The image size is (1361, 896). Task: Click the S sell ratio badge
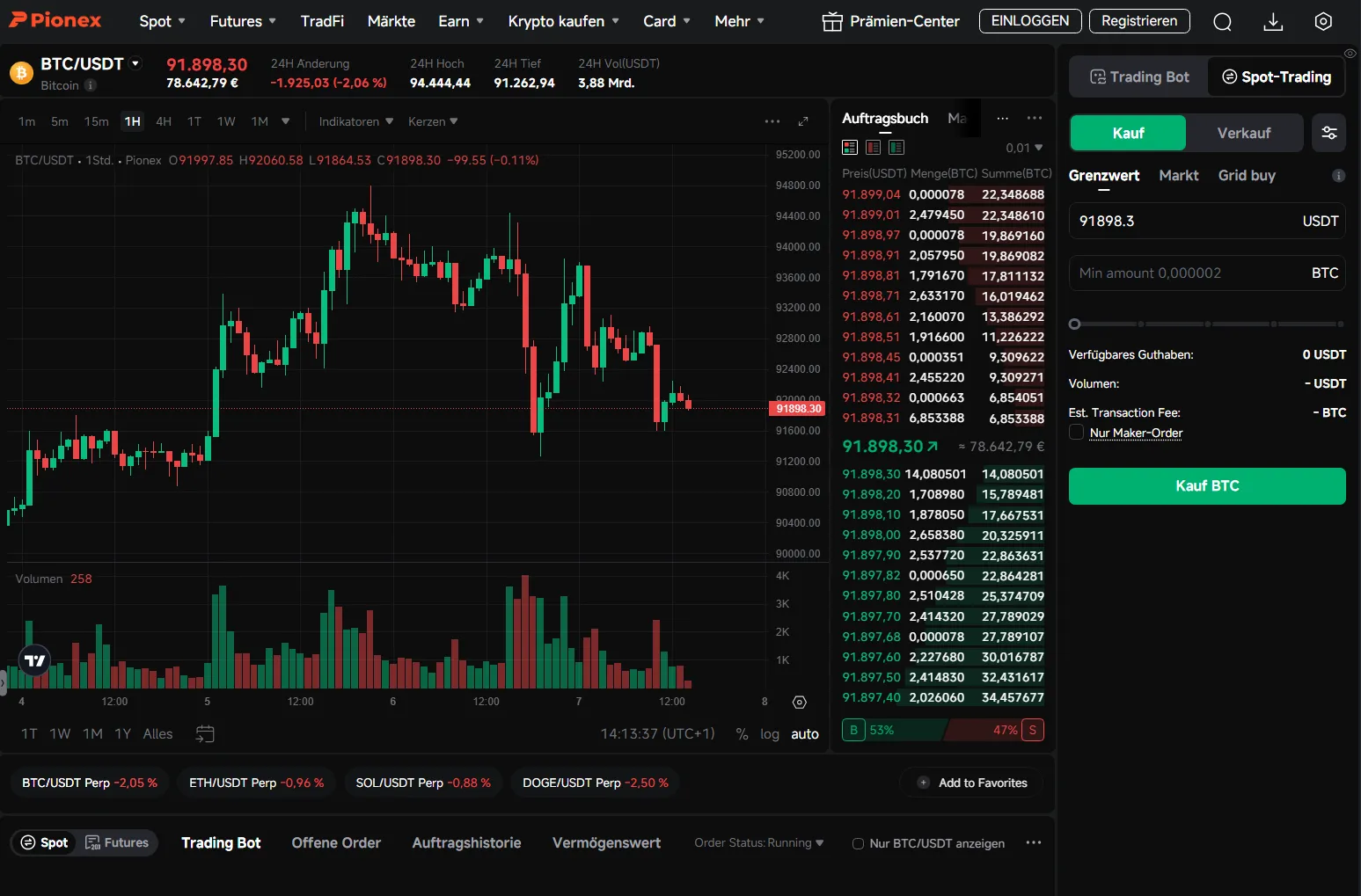pyautogui.click(x=1033, y=730)
